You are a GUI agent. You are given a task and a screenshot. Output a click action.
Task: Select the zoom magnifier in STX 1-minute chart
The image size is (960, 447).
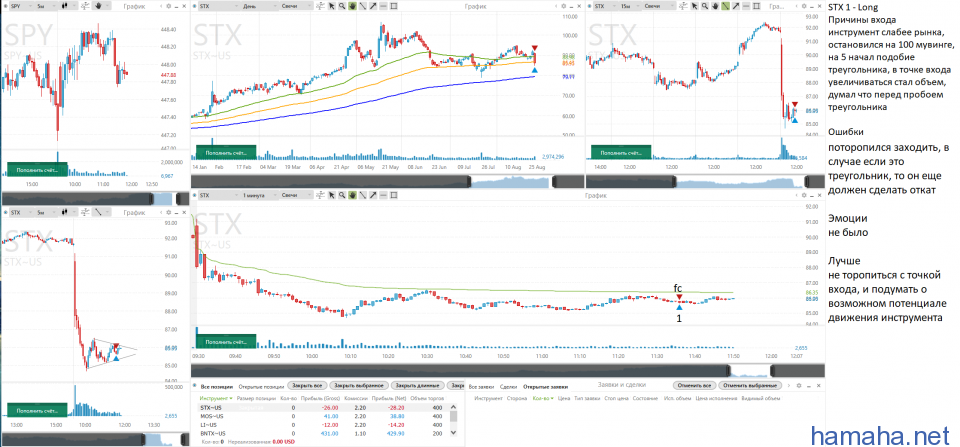click(x=342, y=195)
